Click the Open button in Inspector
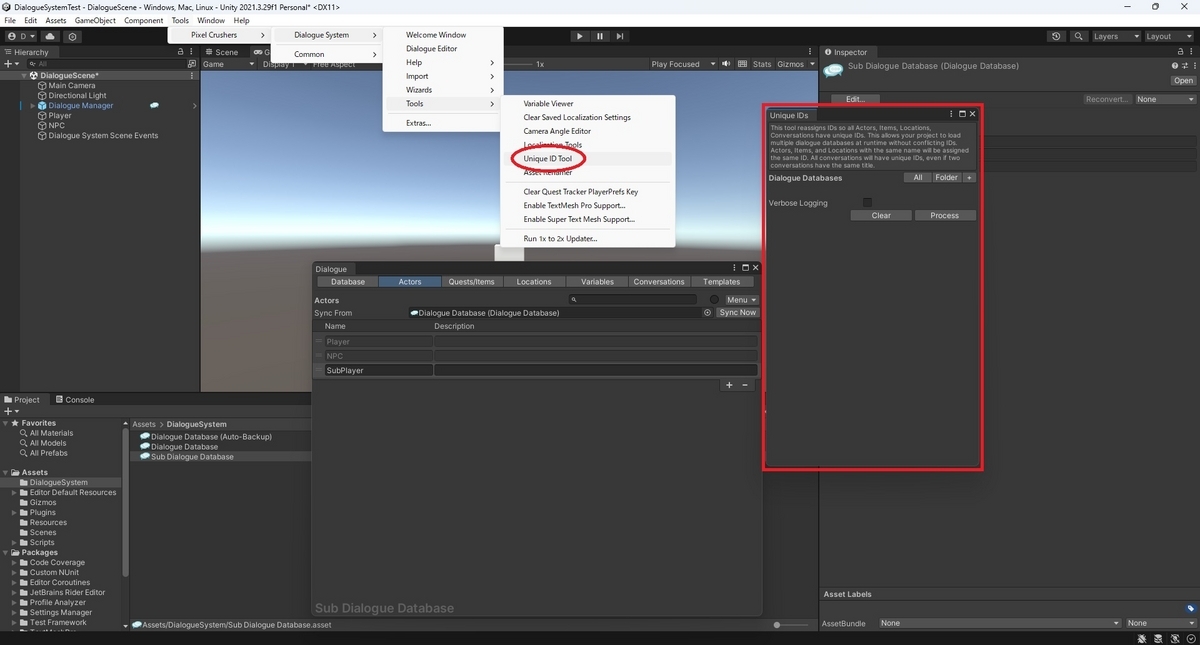 tap(1183, 81)
